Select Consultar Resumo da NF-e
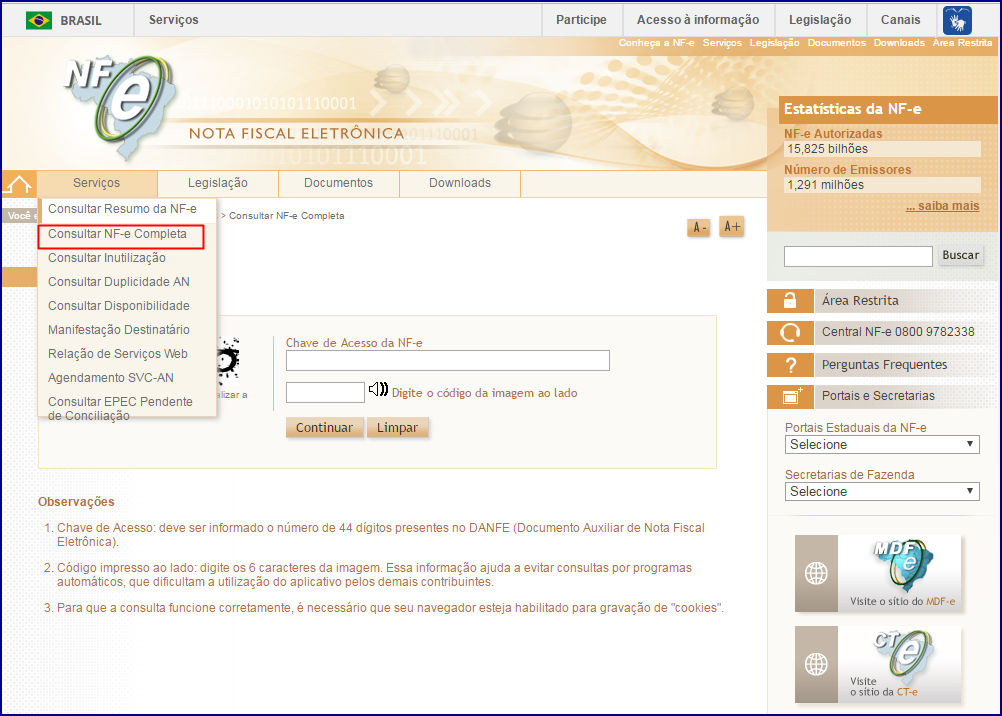 pos(123,209)
